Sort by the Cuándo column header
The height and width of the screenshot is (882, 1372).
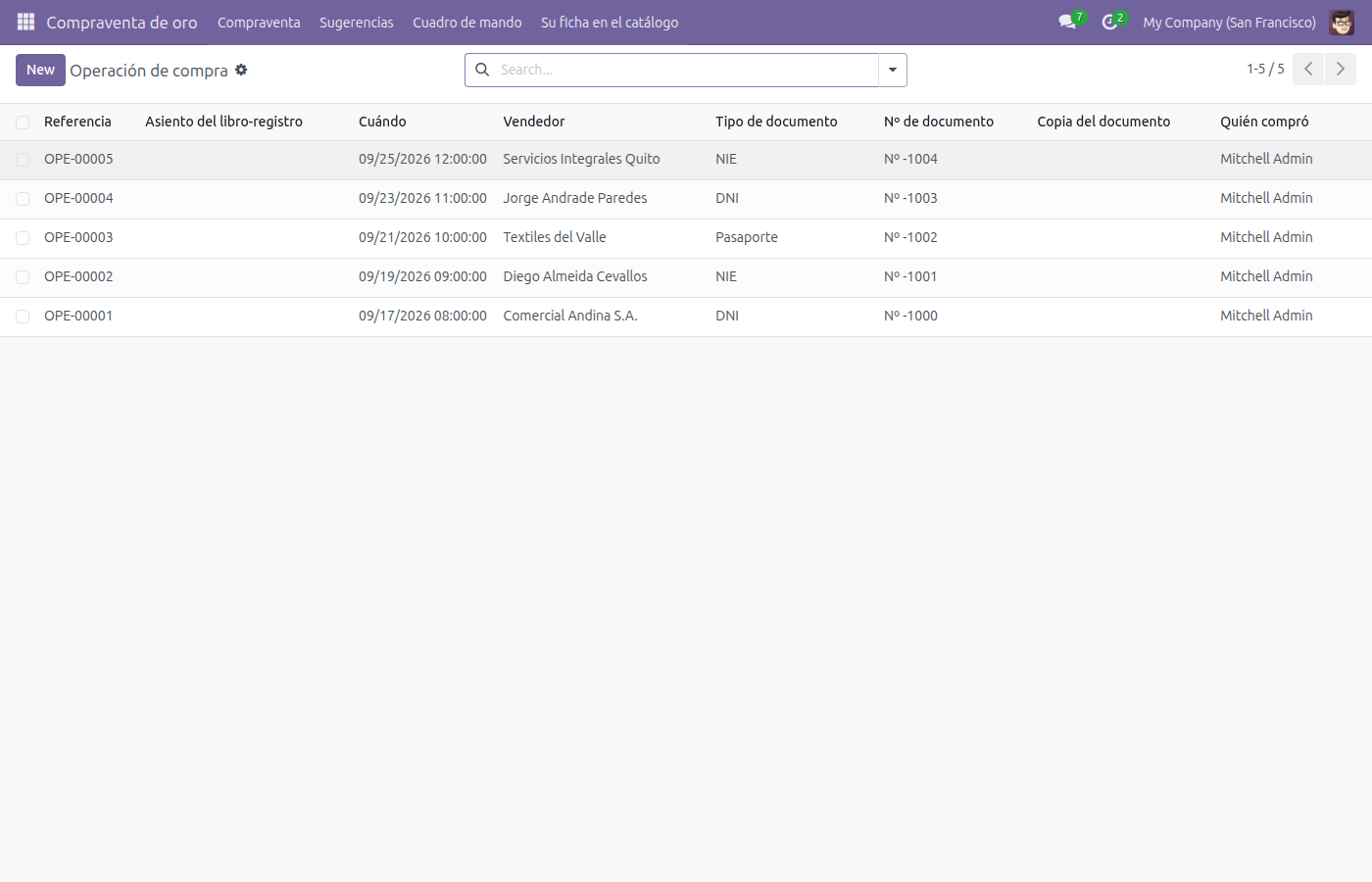point(382,122)
